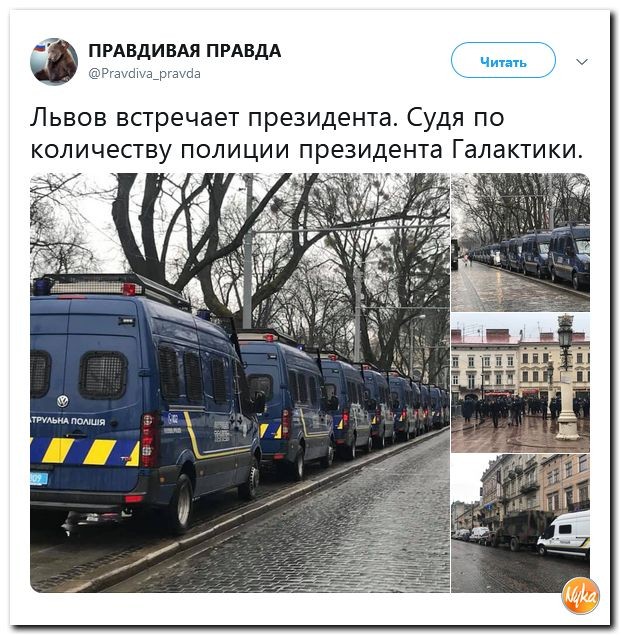Click the orange Nyka watermark logo
The height and width of the screenshot is (636, 621).
580,597
